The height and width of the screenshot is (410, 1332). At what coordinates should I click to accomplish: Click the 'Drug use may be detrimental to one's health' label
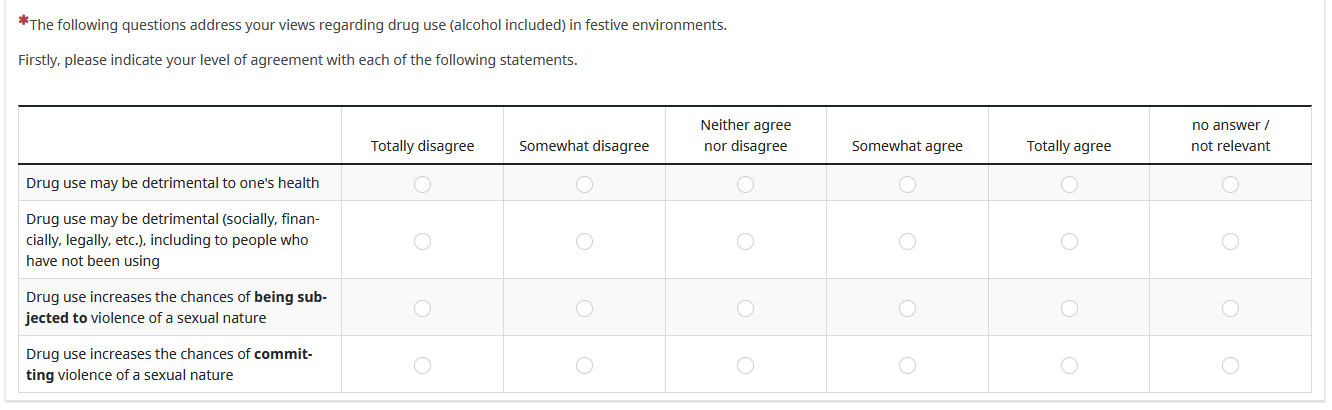point(173,183)
